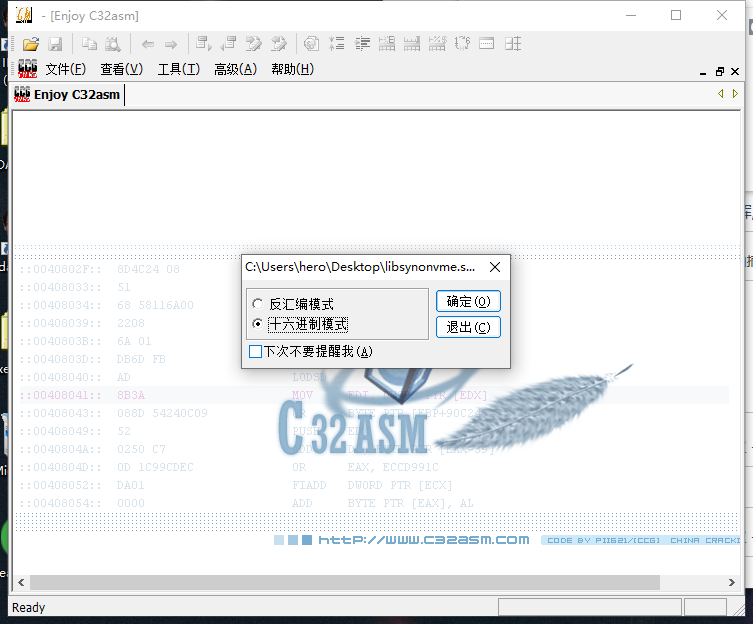
Task: Open the 查看(V) menu
Action: pyautogui.click(x=121, y=69)
